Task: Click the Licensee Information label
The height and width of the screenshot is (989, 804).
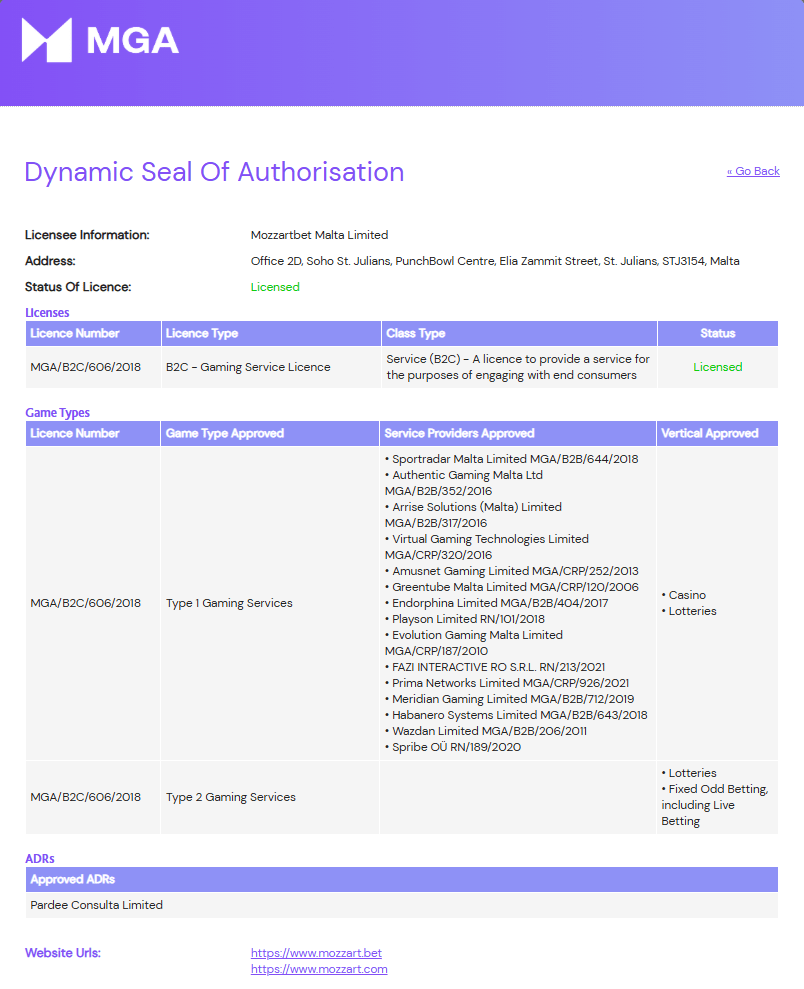Action: pos(87,235)
